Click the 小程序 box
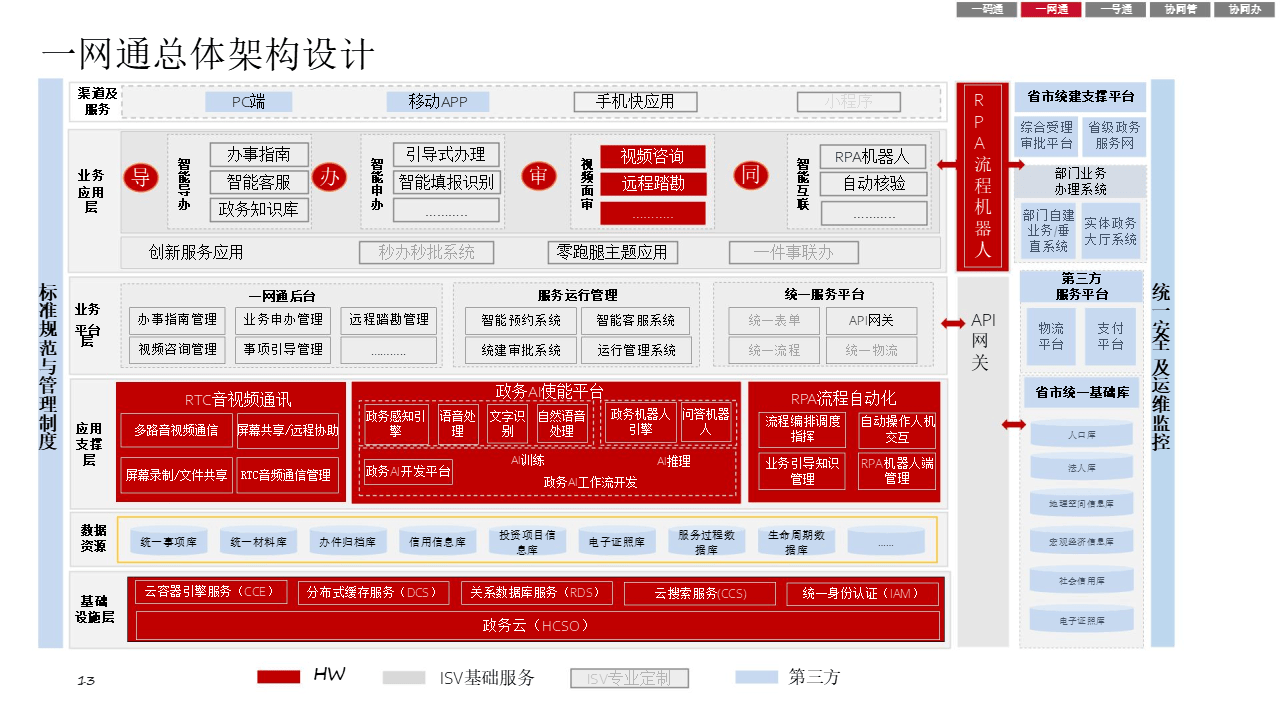Viewport: 1280px width, 720px height. 849,101
